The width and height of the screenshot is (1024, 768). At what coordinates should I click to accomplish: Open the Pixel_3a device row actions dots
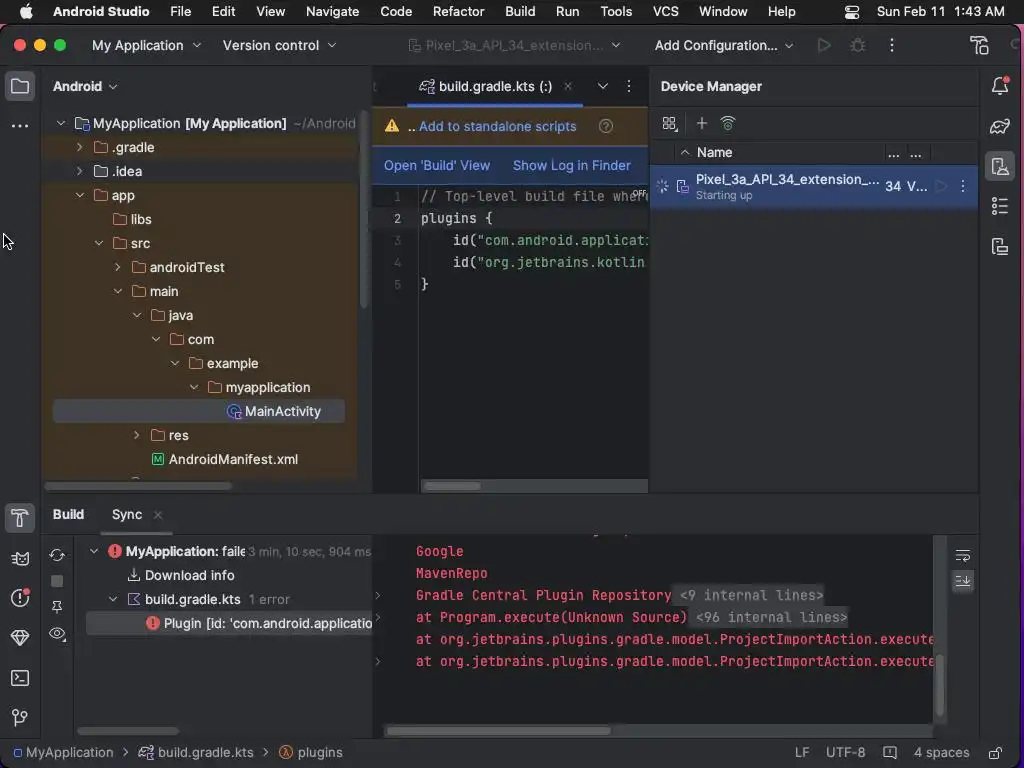coord(963,186)
